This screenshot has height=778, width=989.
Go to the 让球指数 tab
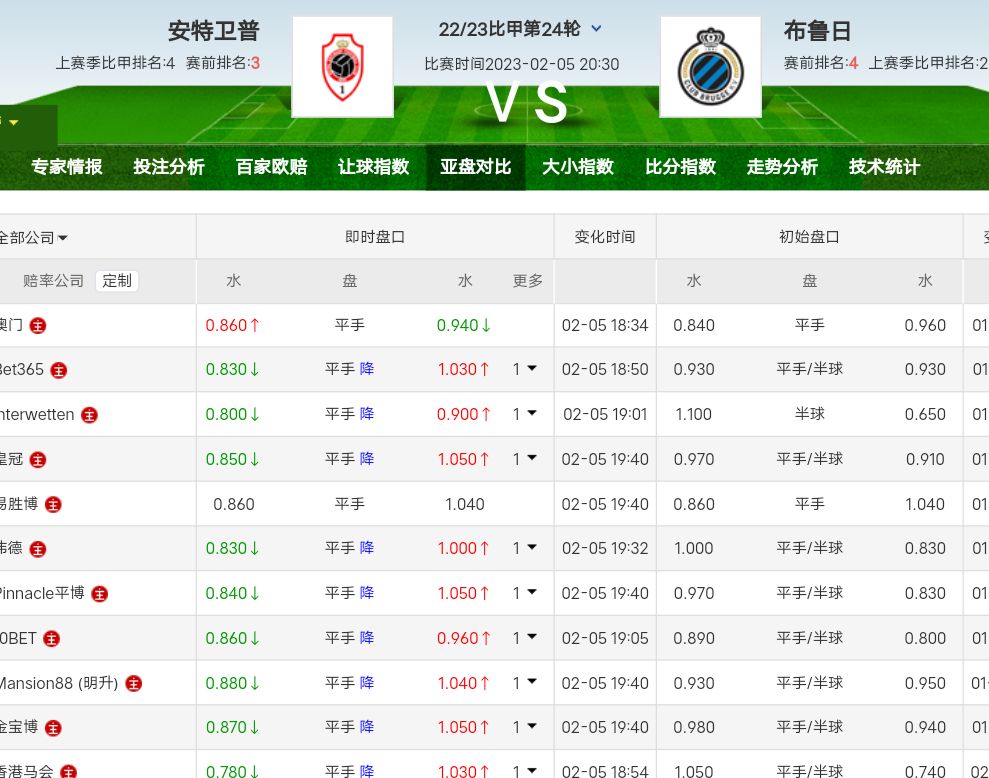coord(373,167)
